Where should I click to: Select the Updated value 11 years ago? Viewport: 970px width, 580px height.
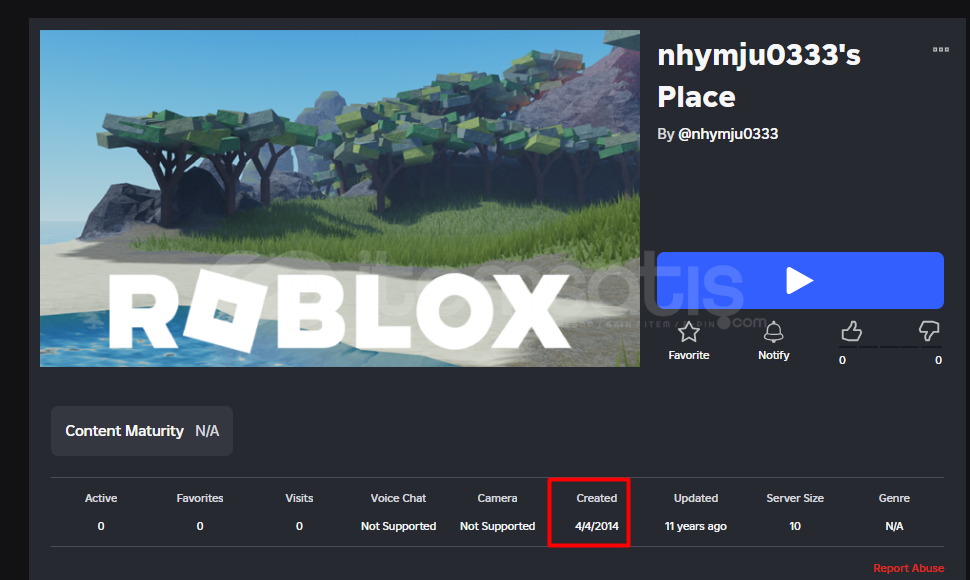pyautogui.click(x=695, y=526)
